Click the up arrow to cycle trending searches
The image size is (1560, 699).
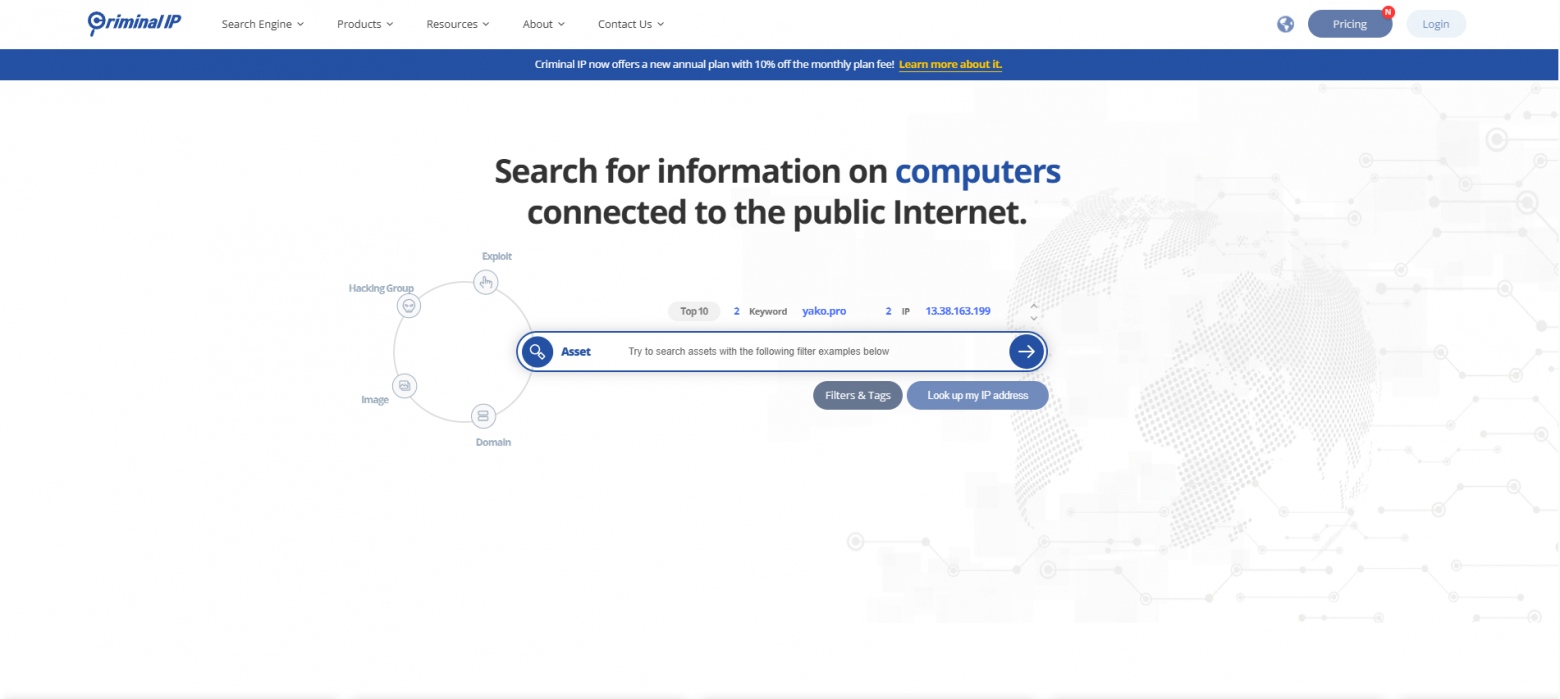[x=1035, y=305]
